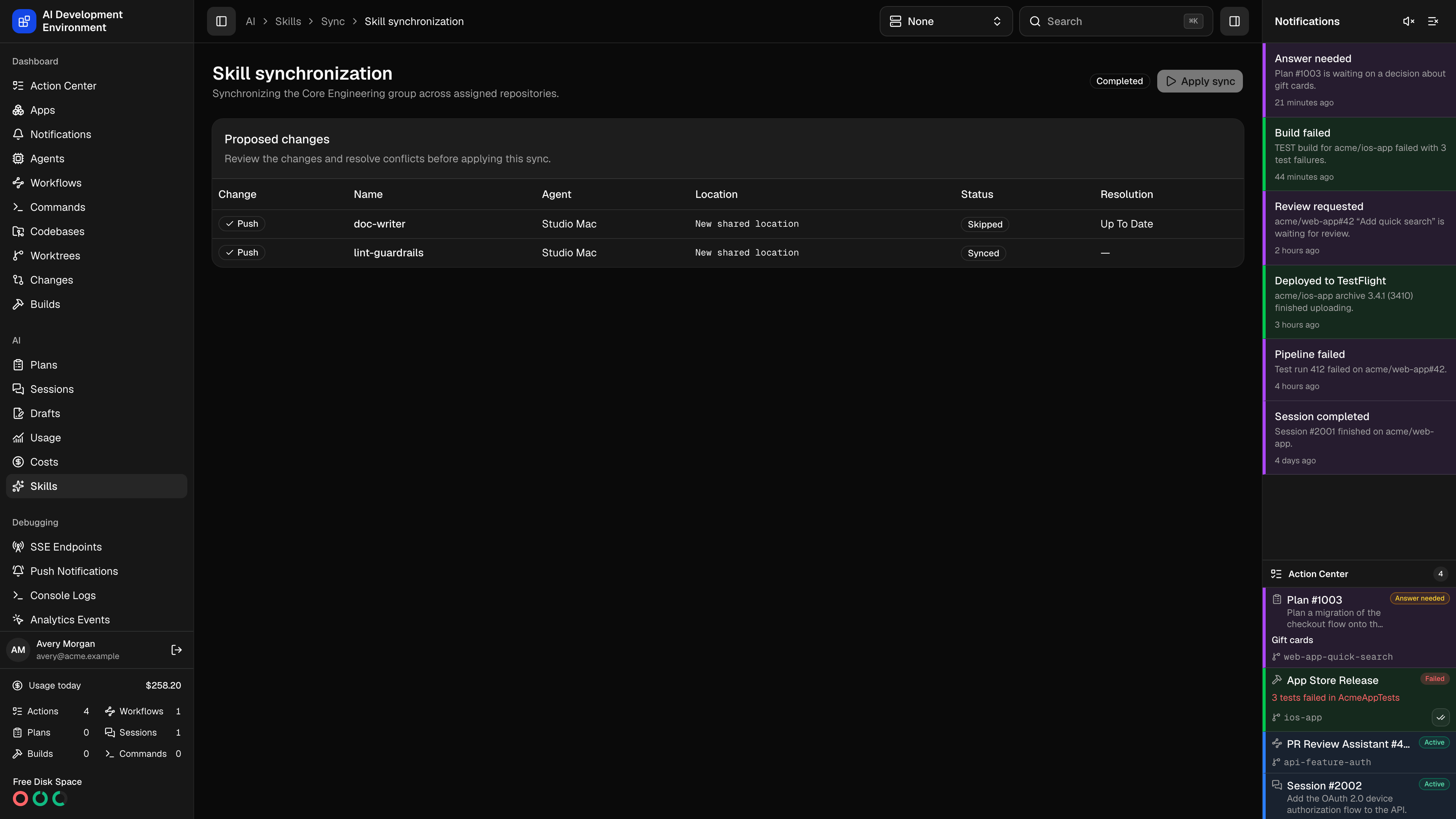Viewport: 1456px width, 819px height.
Task: Expand the Action Center panel header
Action: click(x=1359, y=574)
